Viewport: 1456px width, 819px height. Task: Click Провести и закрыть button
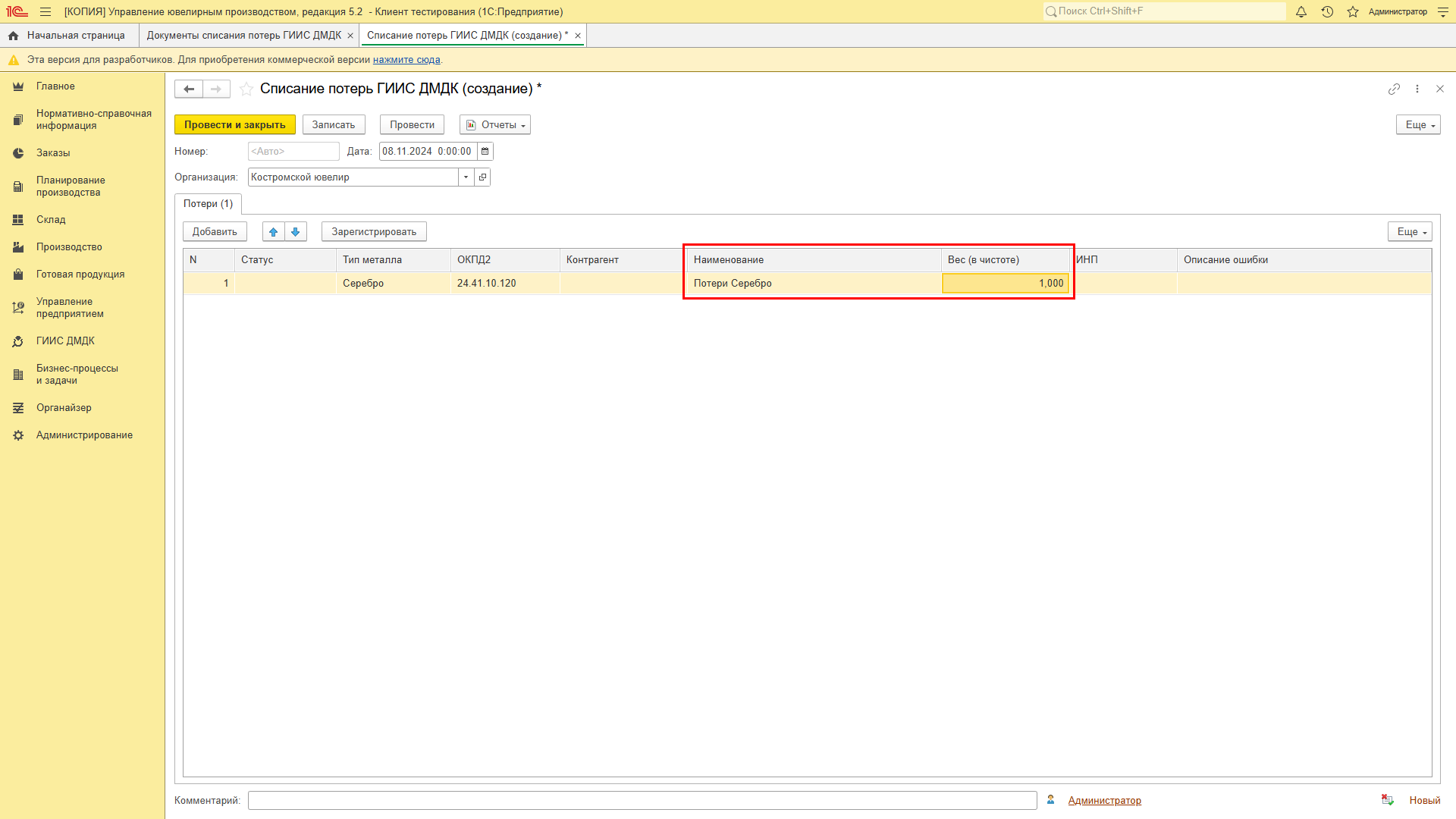click(x=235, y=125)
